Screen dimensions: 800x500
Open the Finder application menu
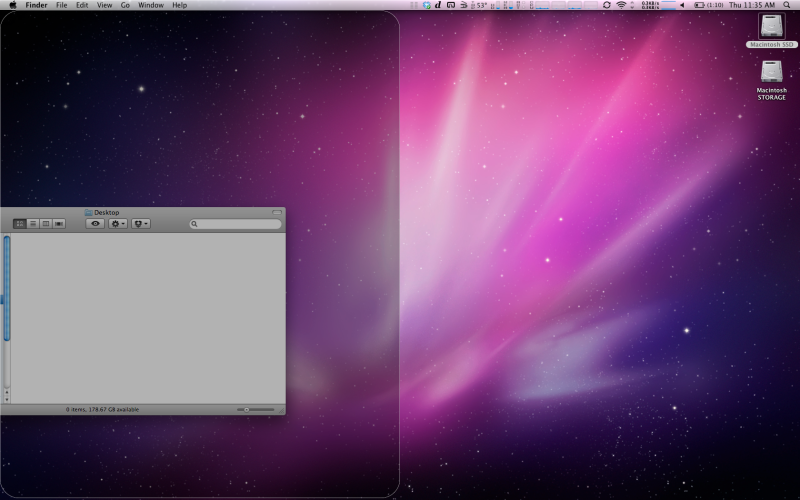click(x=36, y=5)
